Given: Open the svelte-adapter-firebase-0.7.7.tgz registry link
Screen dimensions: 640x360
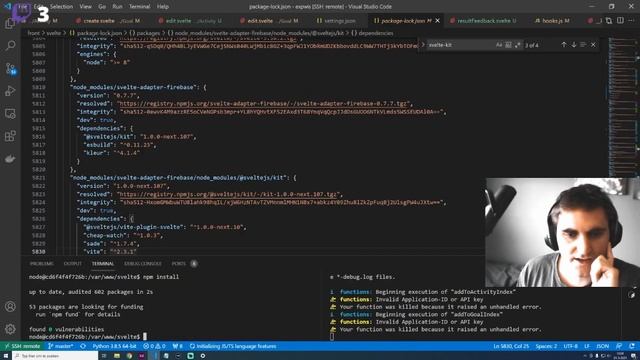Looking at the screenshot, I should pyautogui.click(x=264, y=104).
